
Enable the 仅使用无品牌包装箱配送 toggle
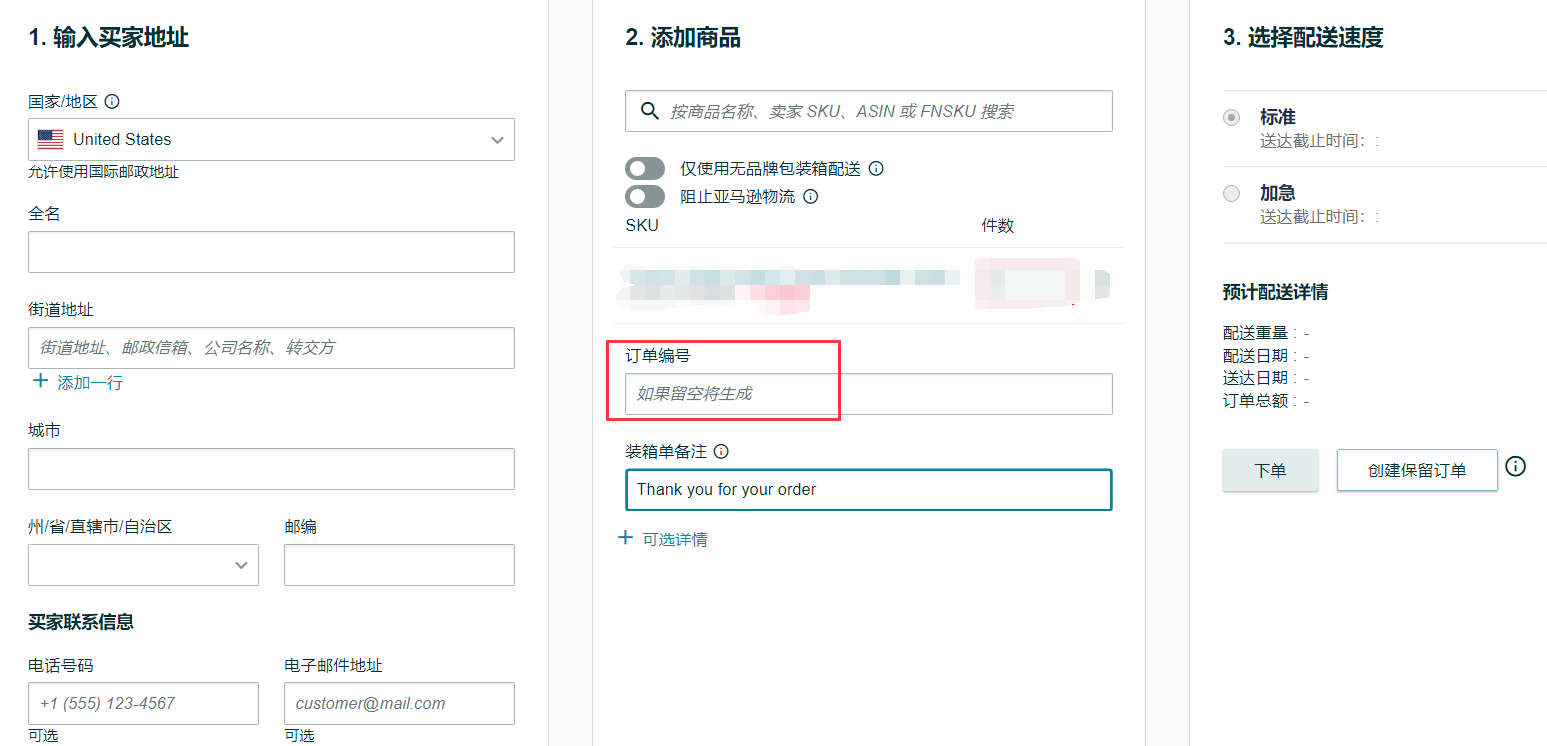[645, 168]
